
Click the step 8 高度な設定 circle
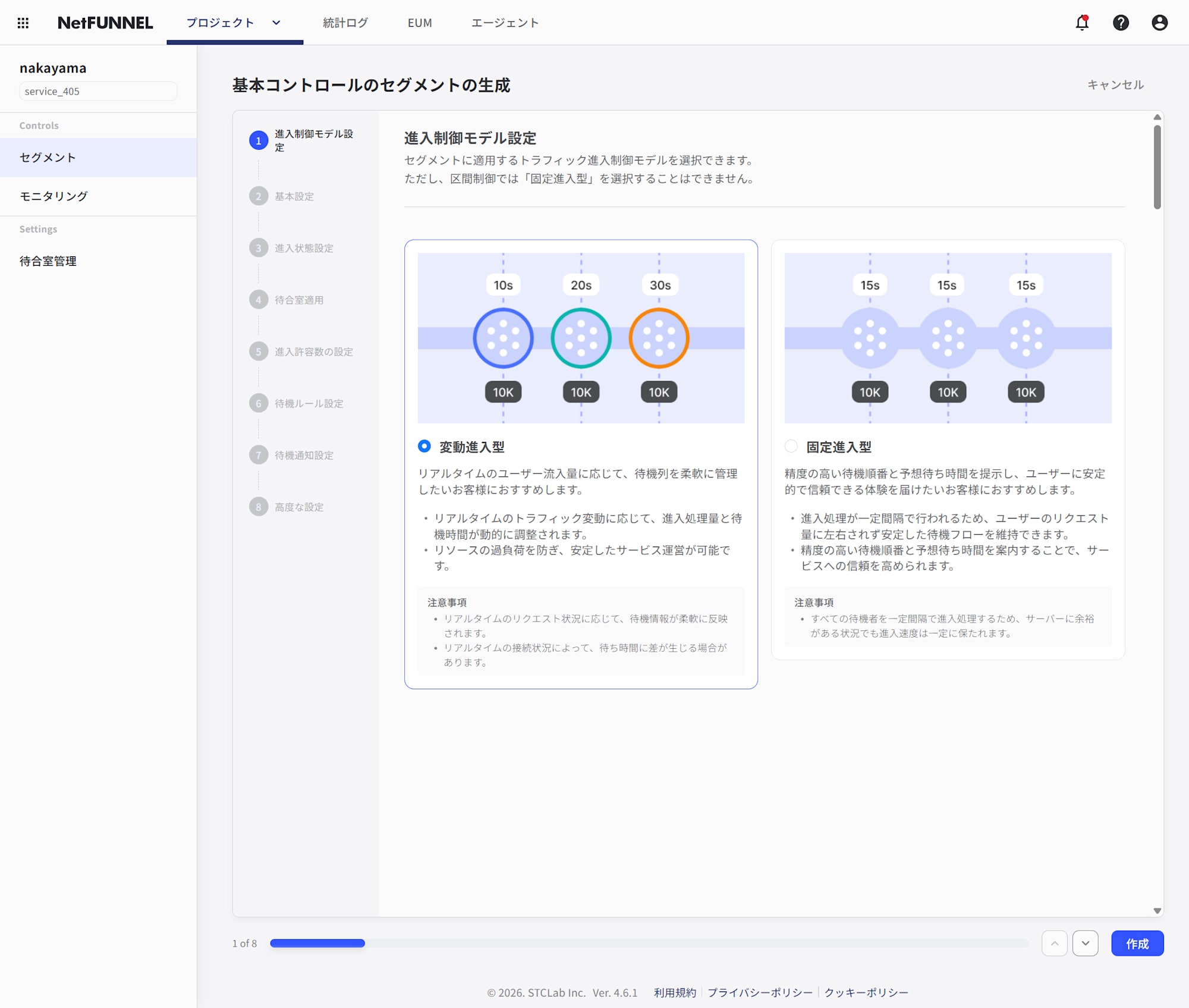(258, 507)
